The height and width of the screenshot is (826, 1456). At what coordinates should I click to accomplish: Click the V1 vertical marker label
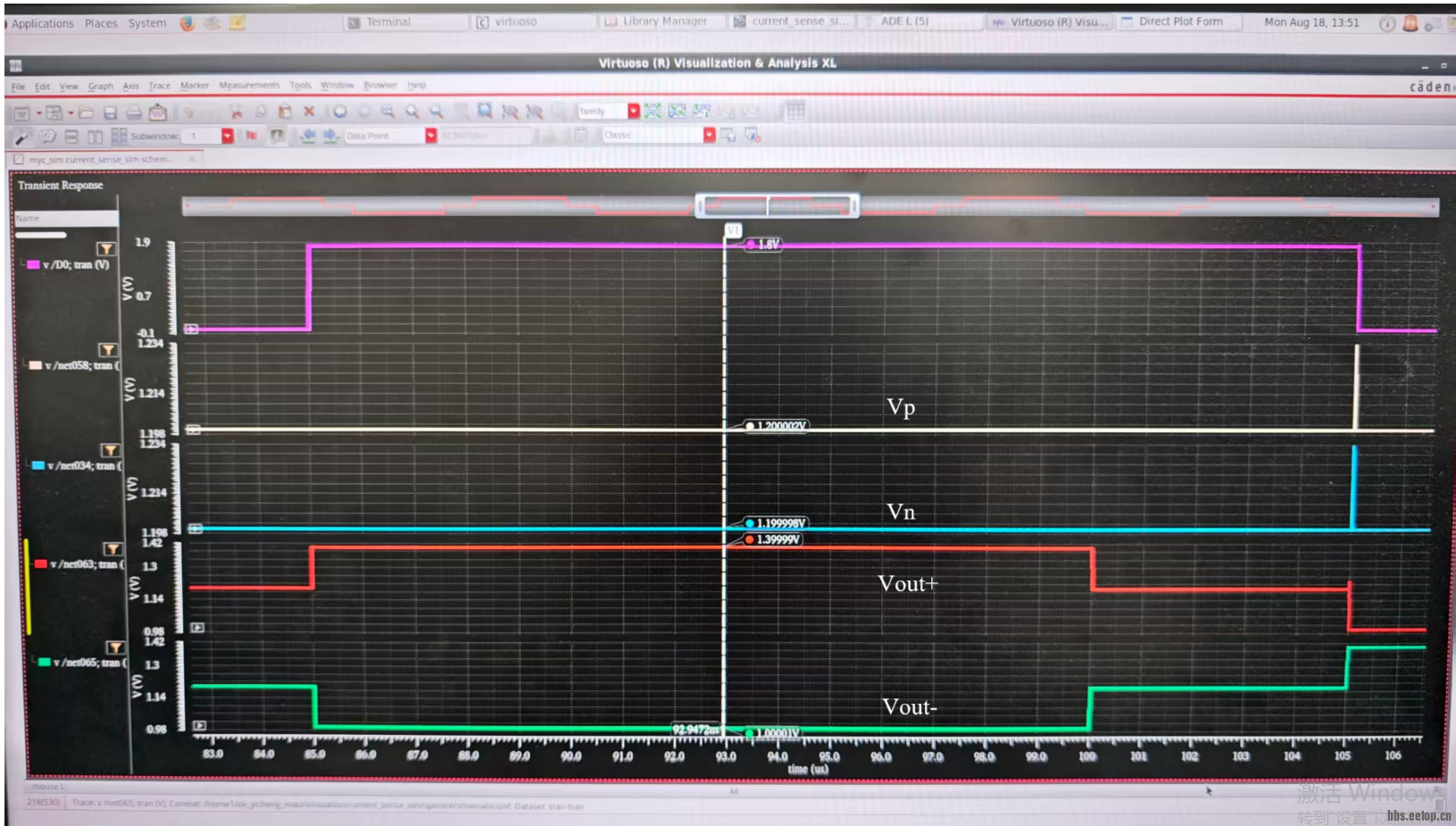point(733,230)
